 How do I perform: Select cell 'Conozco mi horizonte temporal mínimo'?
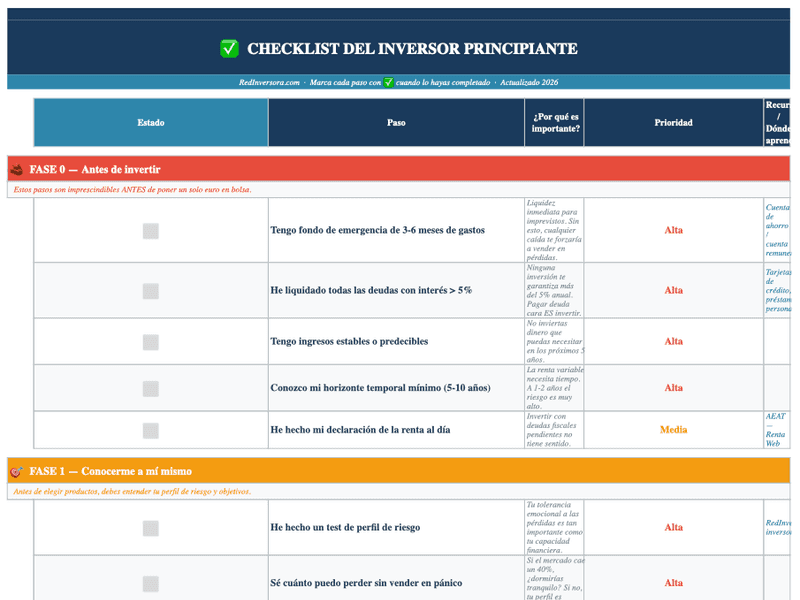click(x=396, y=388)
